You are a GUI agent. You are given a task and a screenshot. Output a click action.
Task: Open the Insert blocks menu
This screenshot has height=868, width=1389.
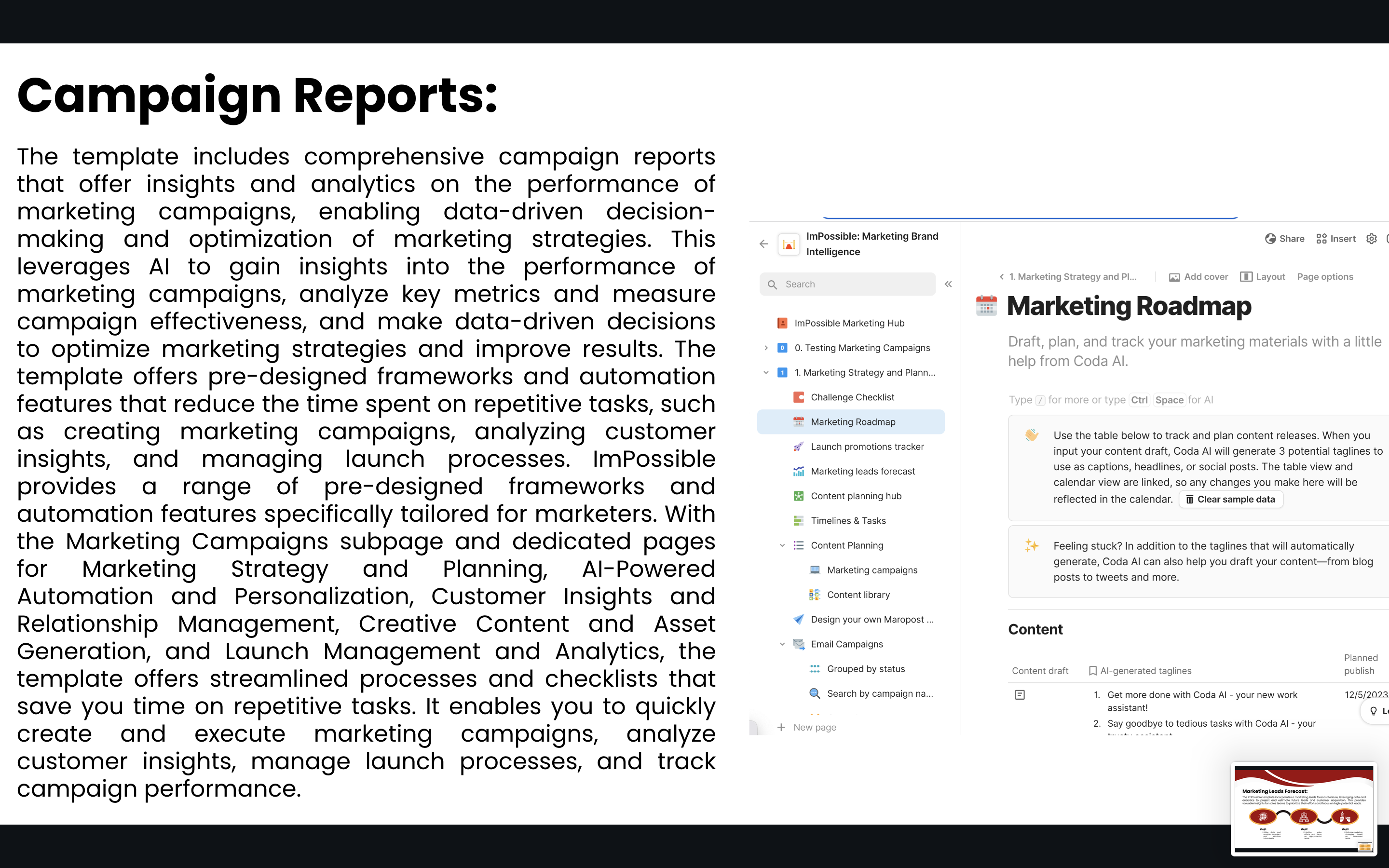pos(1335,239)
